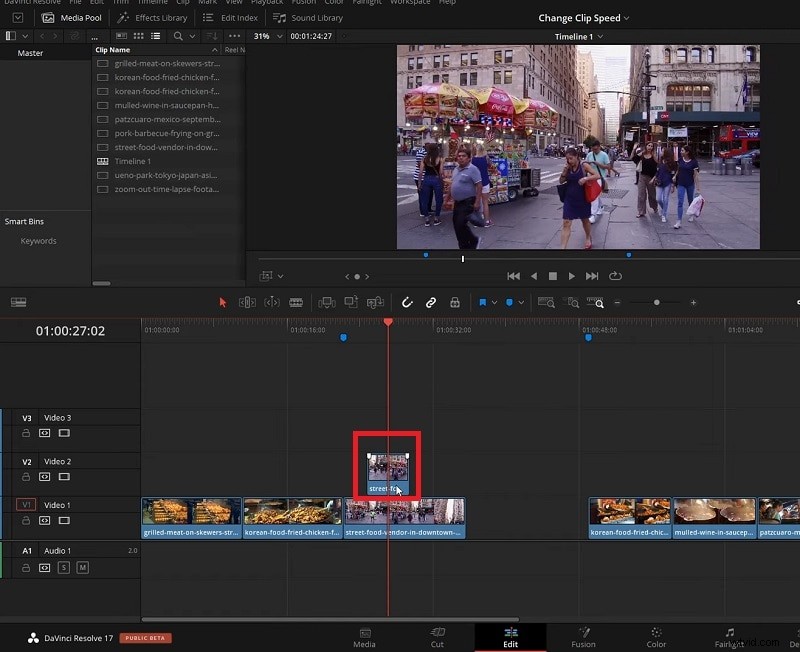The width and height of the screenshot is (800, 652).
Task: Toggle linked selection in the timeline toolbar
Action: click(430, 302)
